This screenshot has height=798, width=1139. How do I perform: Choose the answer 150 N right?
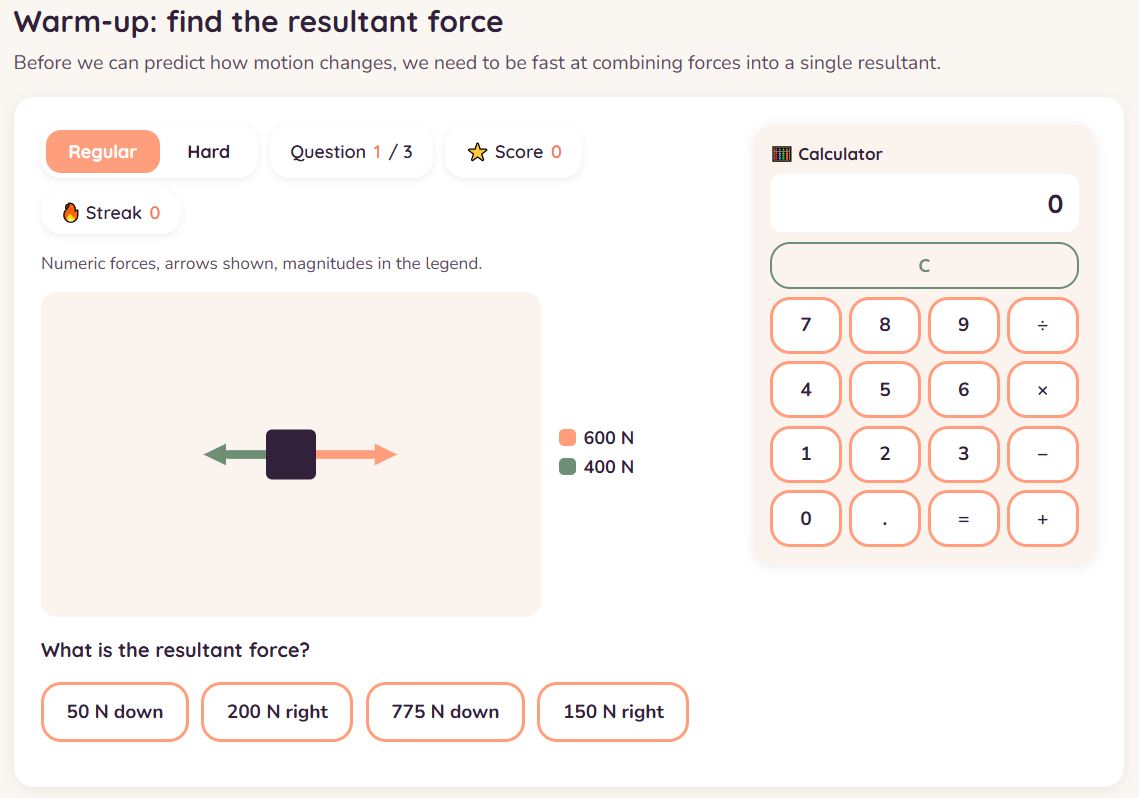coord(613,712)
